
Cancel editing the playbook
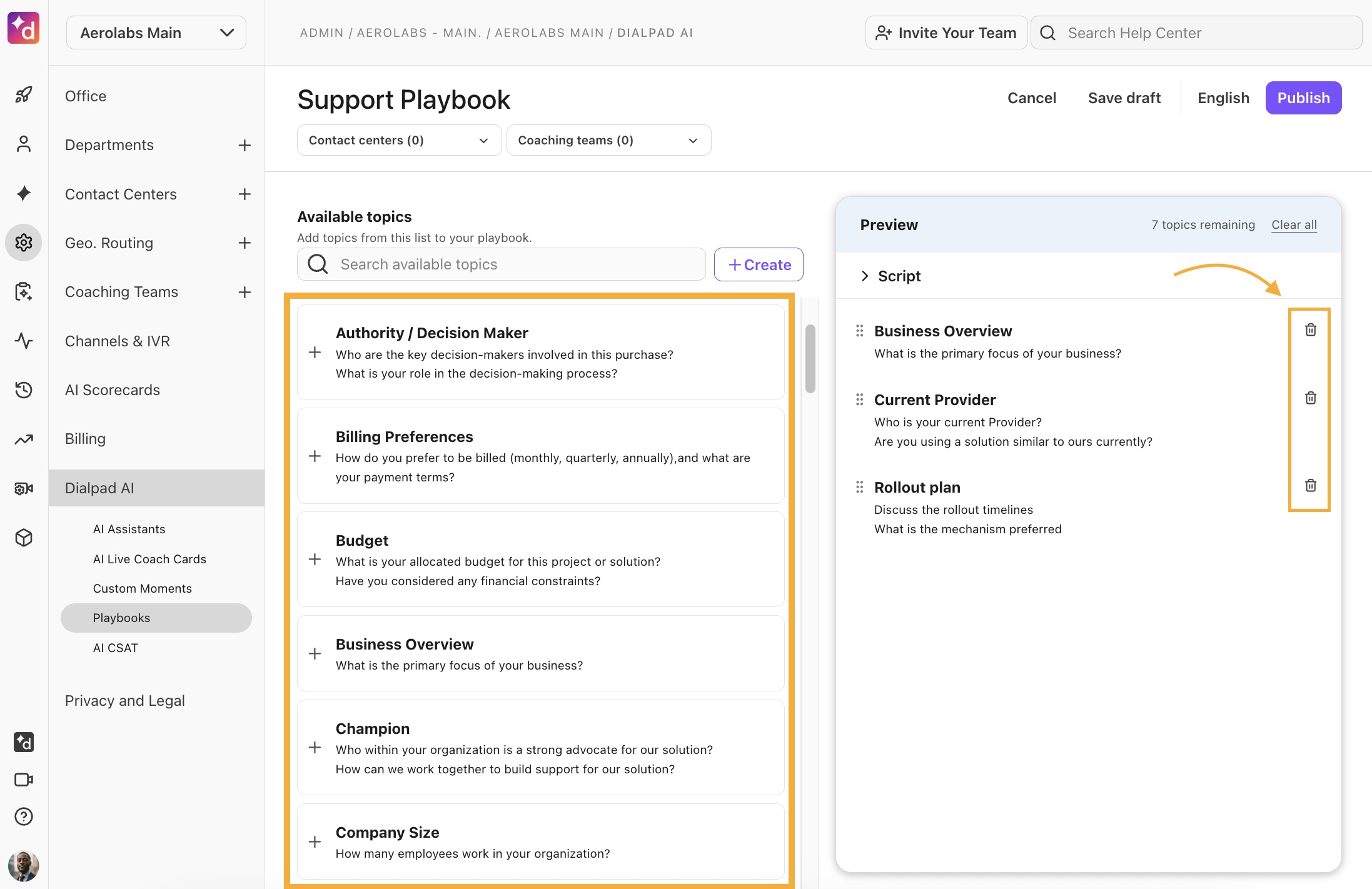pos(1031,98)
